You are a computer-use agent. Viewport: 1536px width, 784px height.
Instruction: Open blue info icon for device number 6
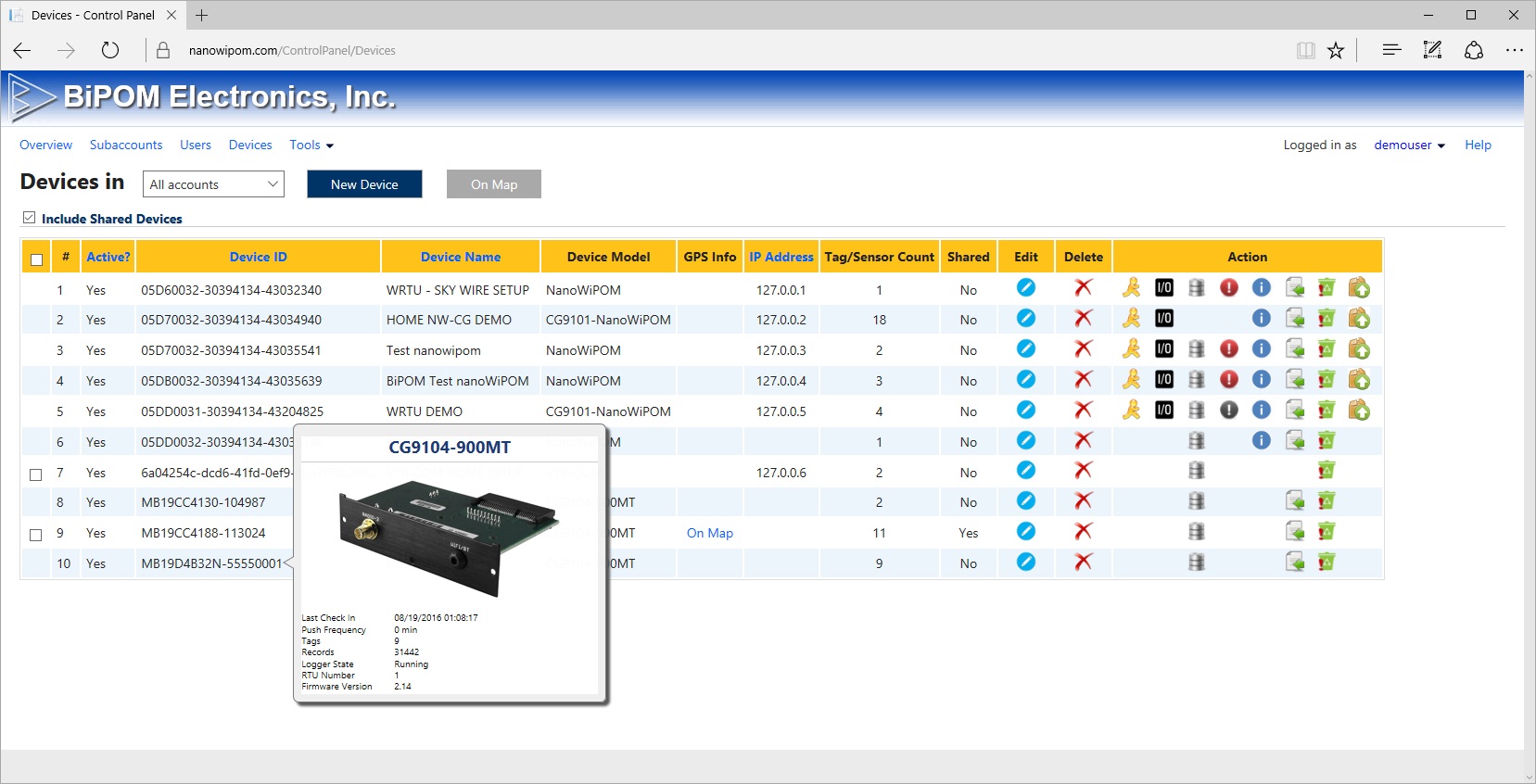coord(1262,440)
